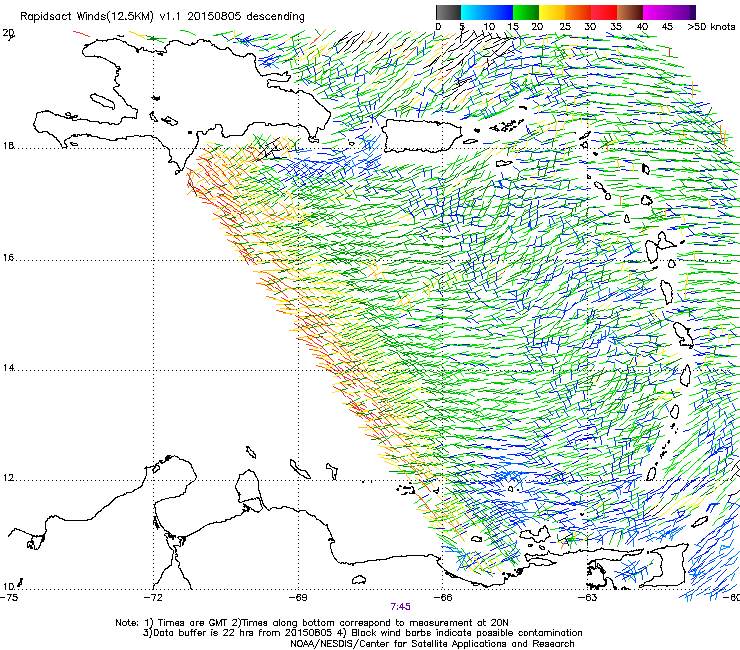The image size is (740, 650).
Task: Click the '30' legend scale label
Action: click(x=590, y=27)
